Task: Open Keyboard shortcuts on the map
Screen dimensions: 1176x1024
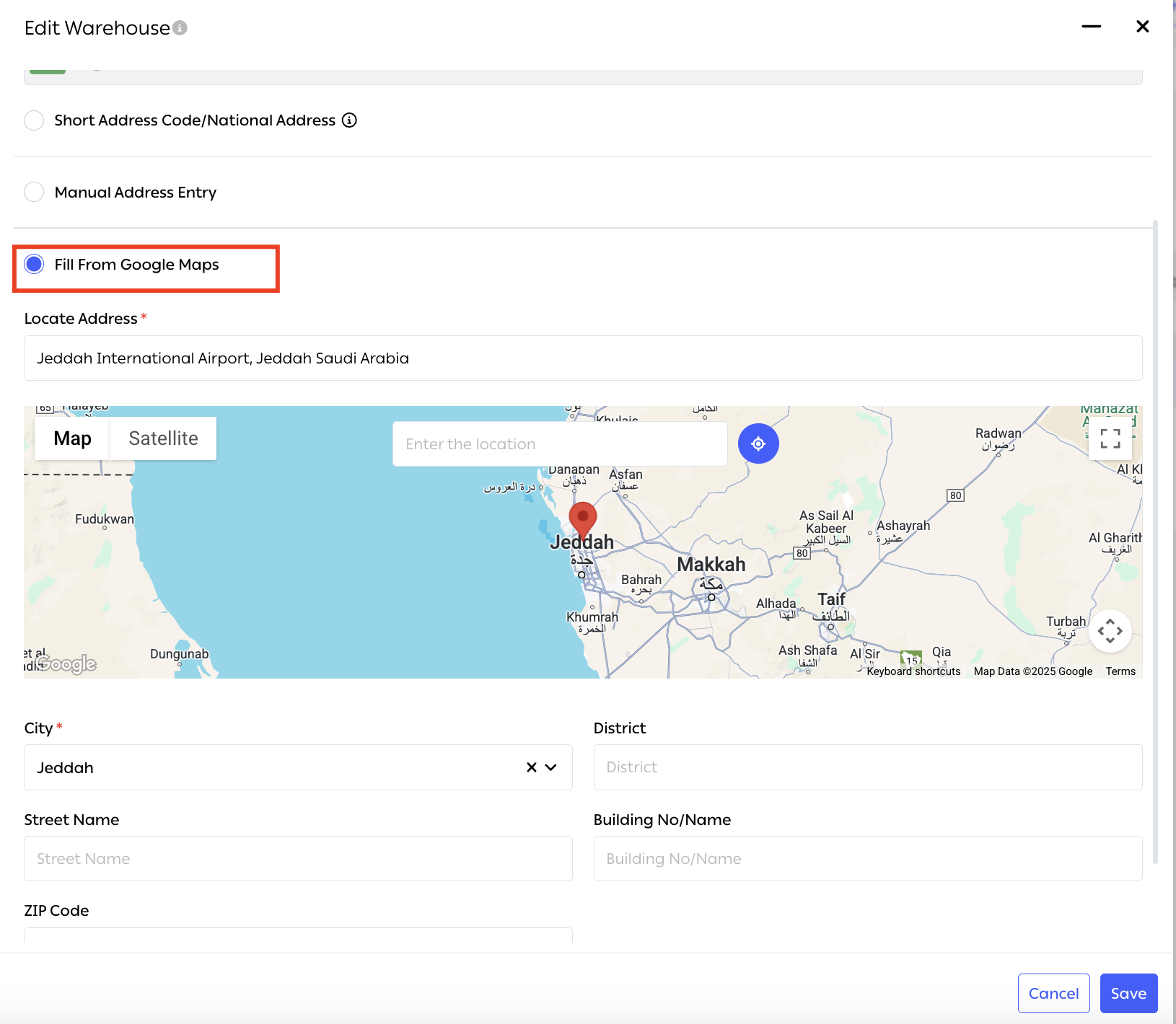Action: (913, 671)
